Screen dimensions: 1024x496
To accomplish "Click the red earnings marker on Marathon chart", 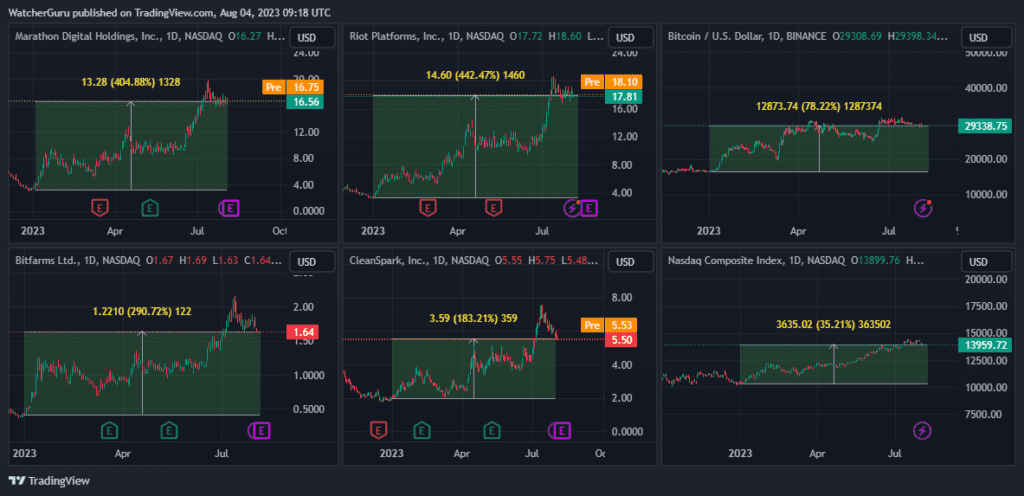I will pyautogui.click(x=99, y=208).
